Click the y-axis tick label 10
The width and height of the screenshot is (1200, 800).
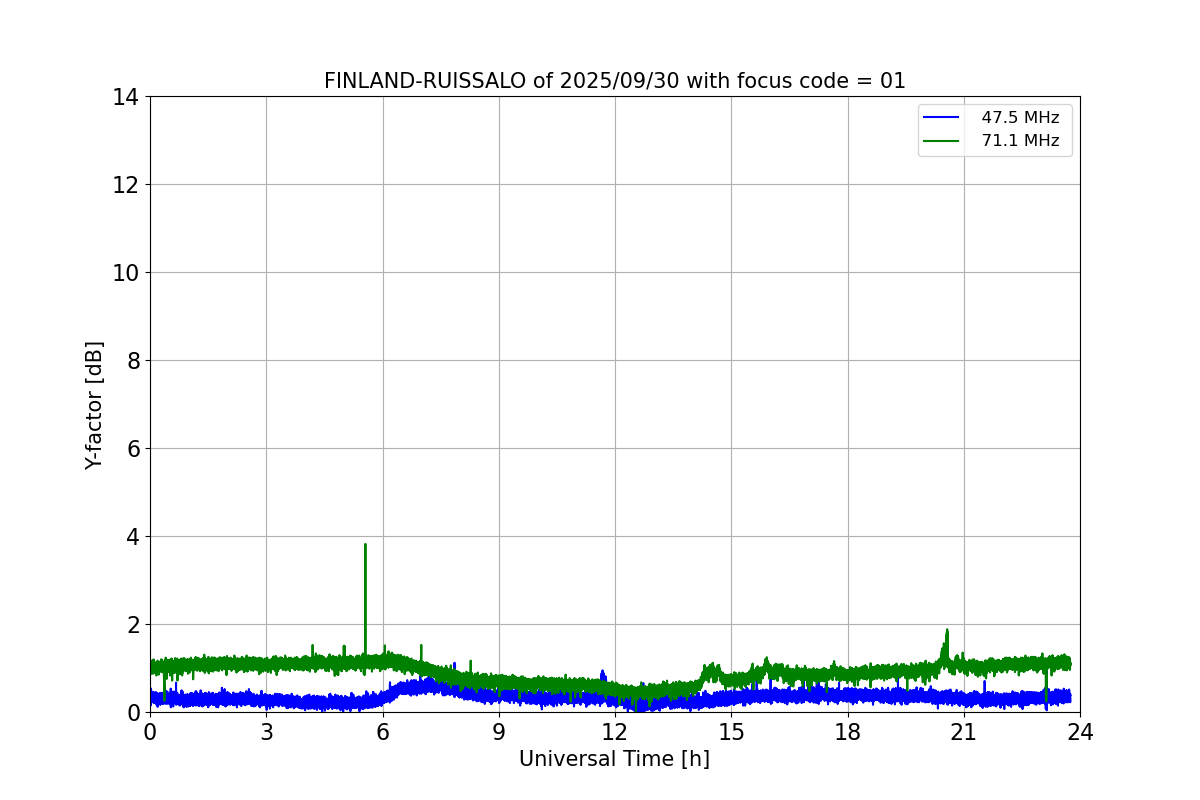126,273
